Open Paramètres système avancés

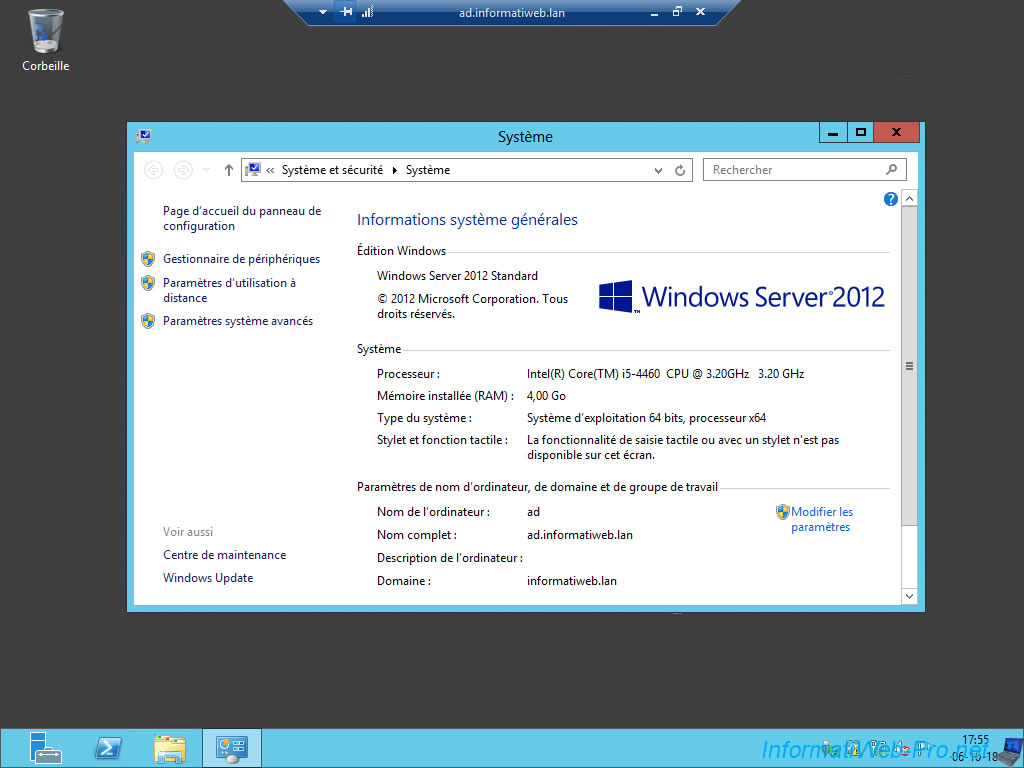(x=238, y=321)
